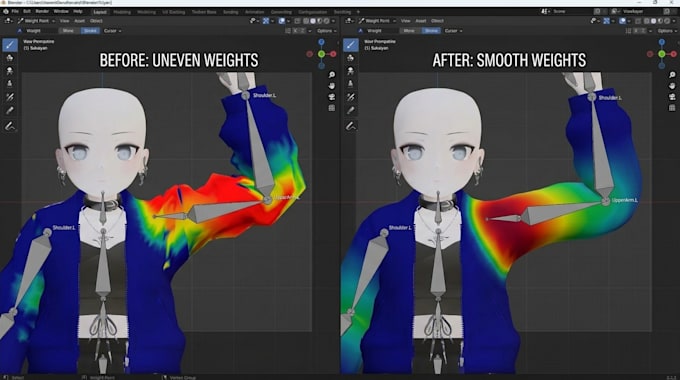This screenshot has height=380, width=680.
Task: Select the Smear brush tool in the left viewport
Action: (x=10, y=84)
